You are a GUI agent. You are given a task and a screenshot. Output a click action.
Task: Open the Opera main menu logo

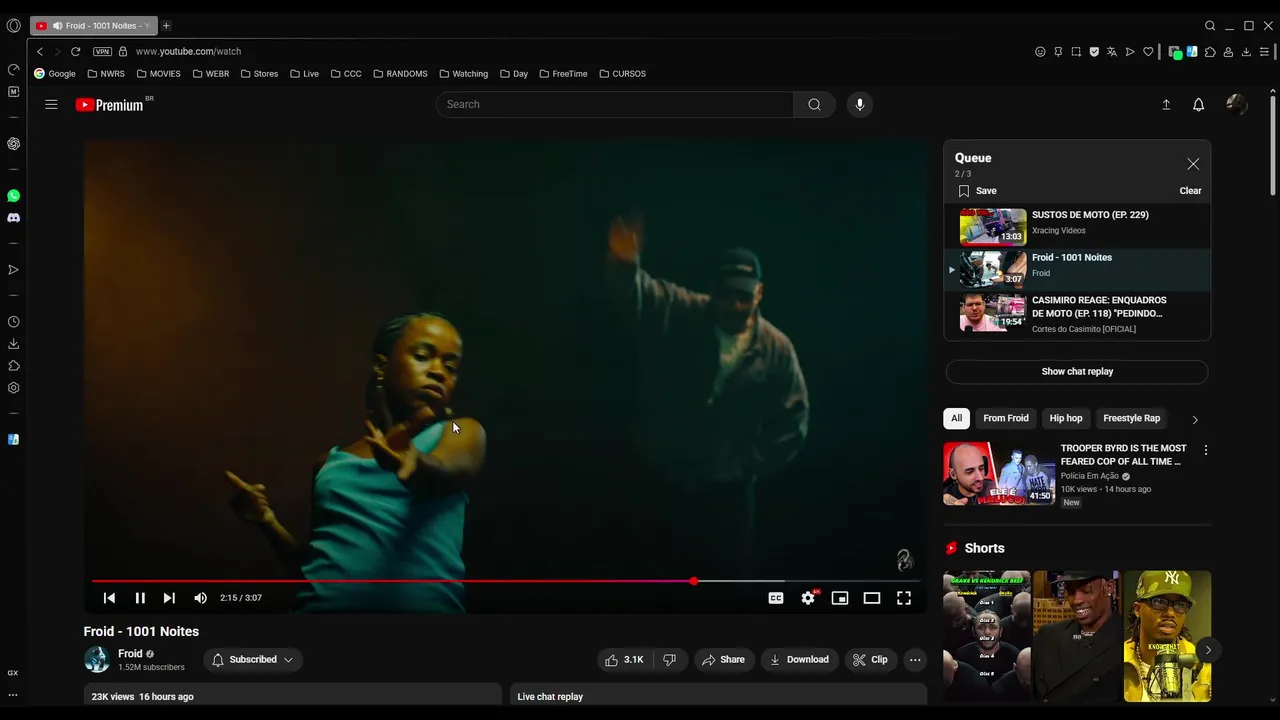coord(13,26)
